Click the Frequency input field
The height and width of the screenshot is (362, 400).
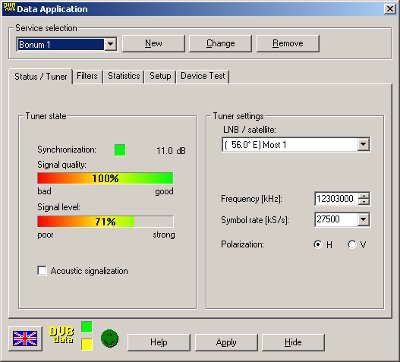tap(336, 199)
